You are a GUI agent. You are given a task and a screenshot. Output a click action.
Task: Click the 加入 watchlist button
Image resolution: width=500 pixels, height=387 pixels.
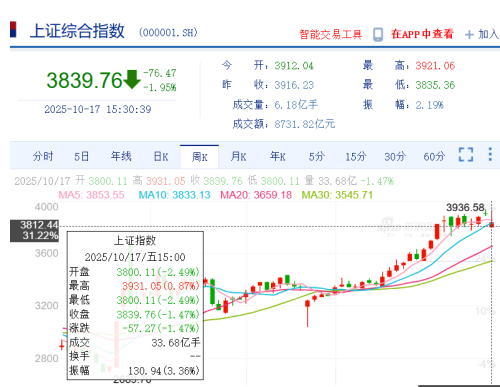[x=488, y=34]
